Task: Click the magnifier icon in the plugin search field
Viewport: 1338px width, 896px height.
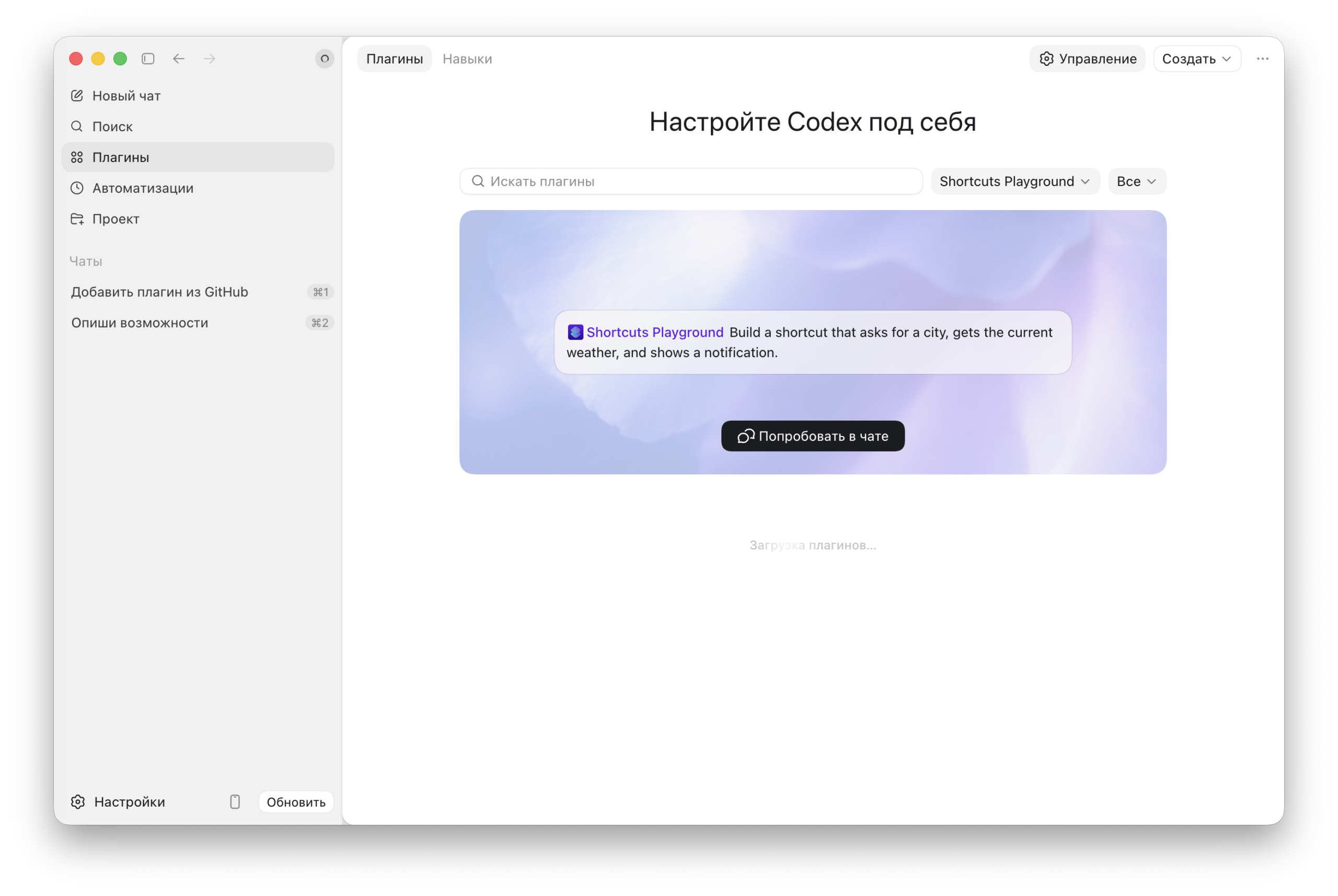Action: point(478,181)
